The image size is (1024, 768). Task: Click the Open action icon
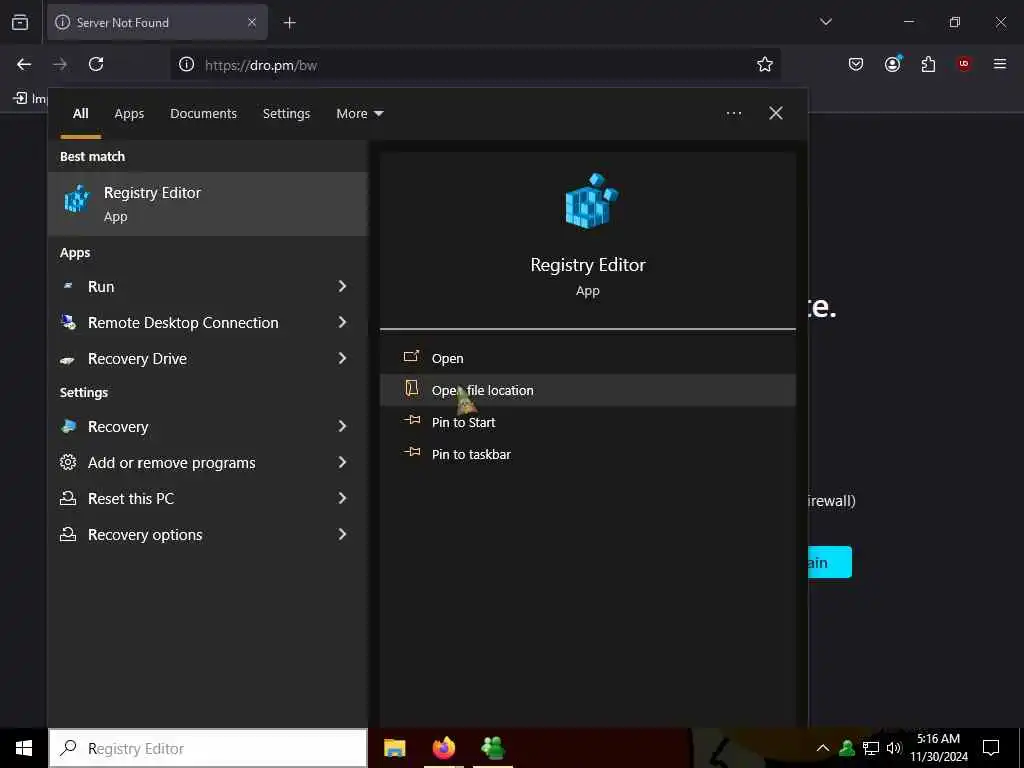(411, 357)
